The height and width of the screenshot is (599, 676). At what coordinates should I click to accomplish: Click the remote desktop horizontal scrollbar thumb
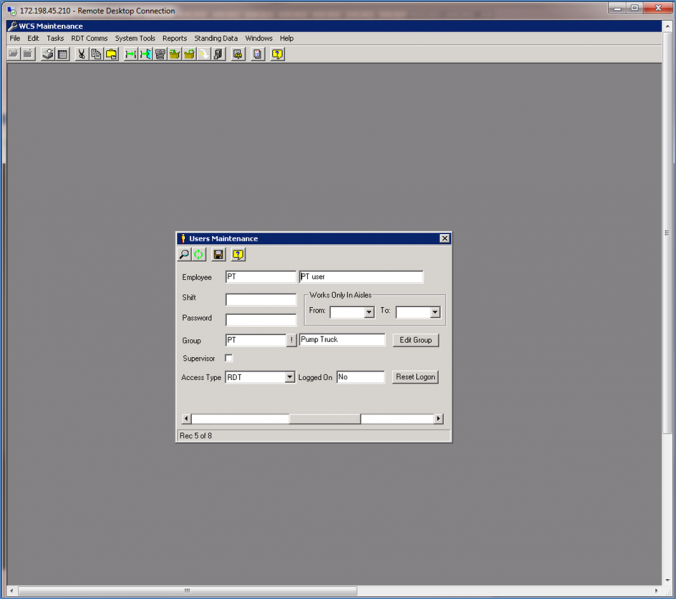click(188, 590)
